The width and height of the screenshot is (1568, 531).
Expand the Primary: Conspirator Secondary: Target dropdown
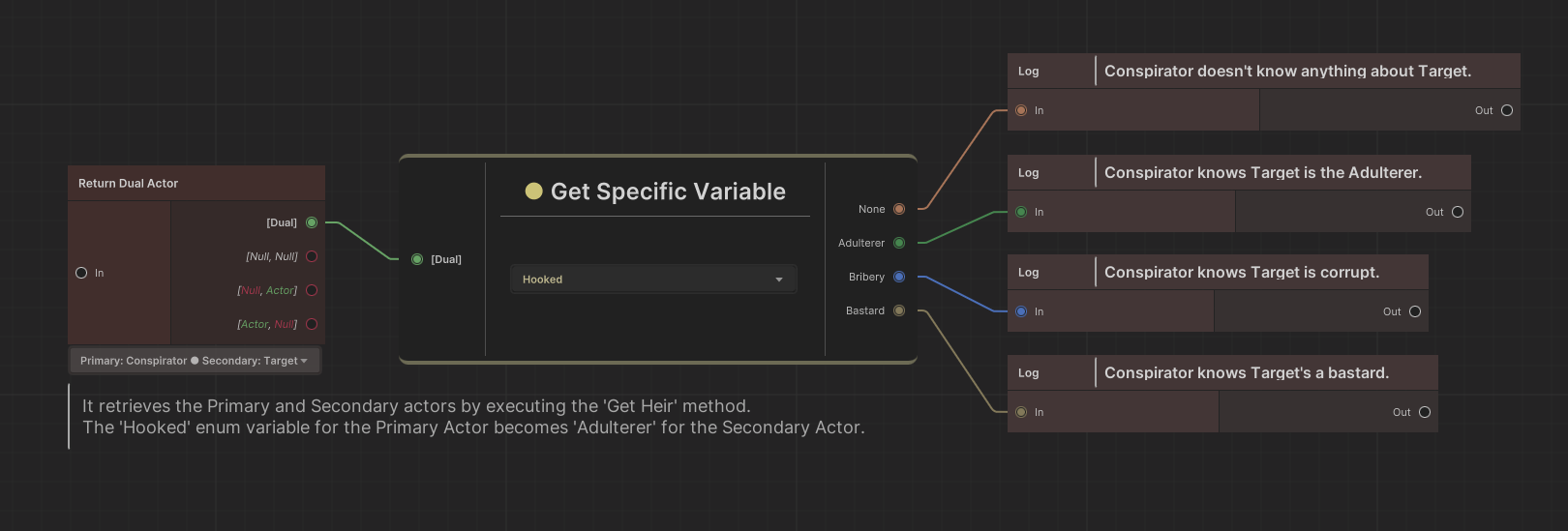pos(194,361)
